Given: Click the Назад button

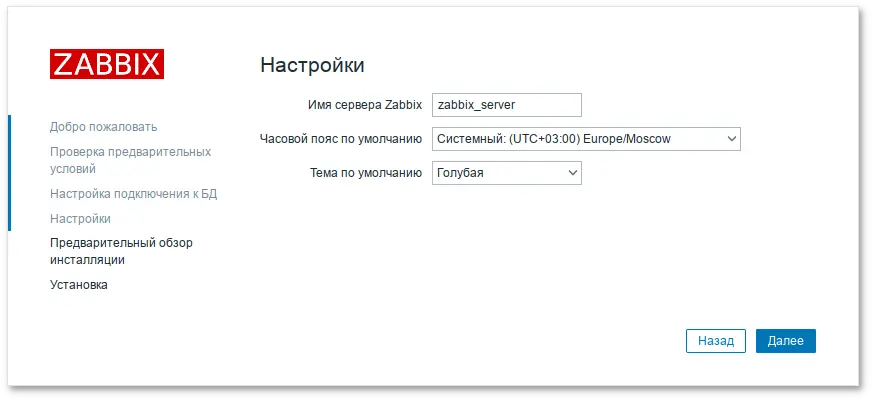Looking at the screenshot, I should (x=716, y=341).
